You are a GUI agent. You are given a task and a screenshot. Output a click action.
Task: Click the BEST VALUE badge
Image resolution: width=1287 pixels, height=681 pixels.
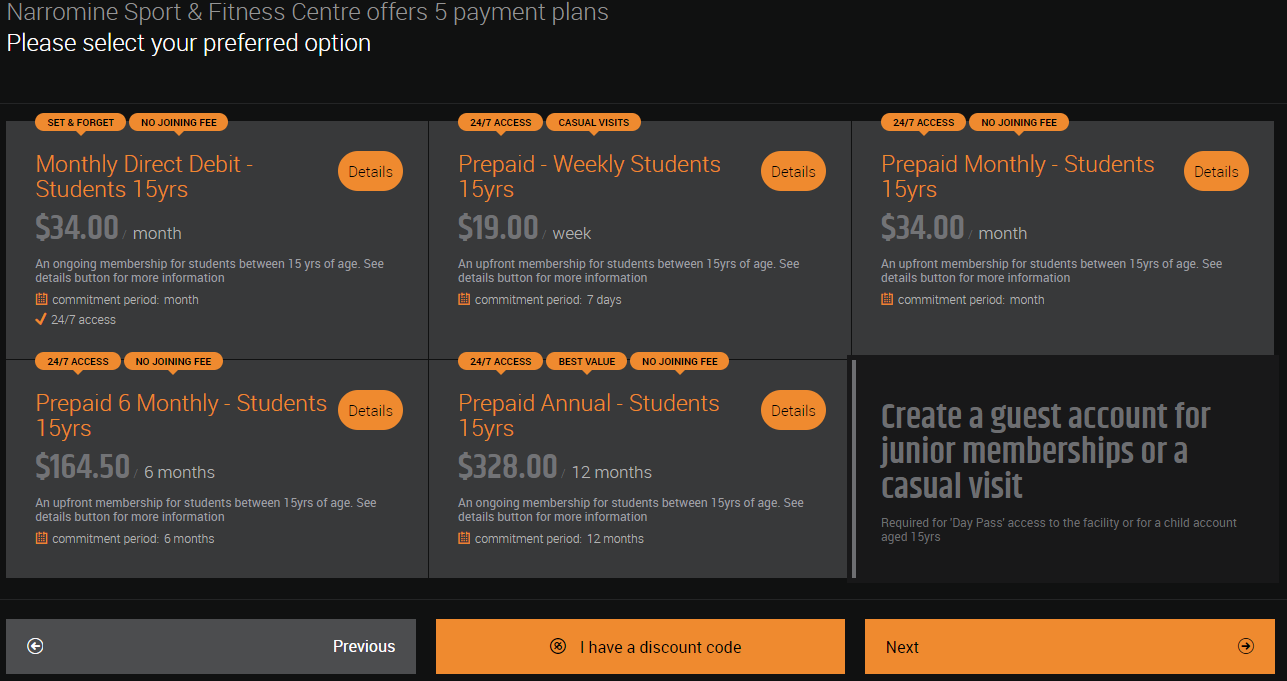(x=586, y=361)
